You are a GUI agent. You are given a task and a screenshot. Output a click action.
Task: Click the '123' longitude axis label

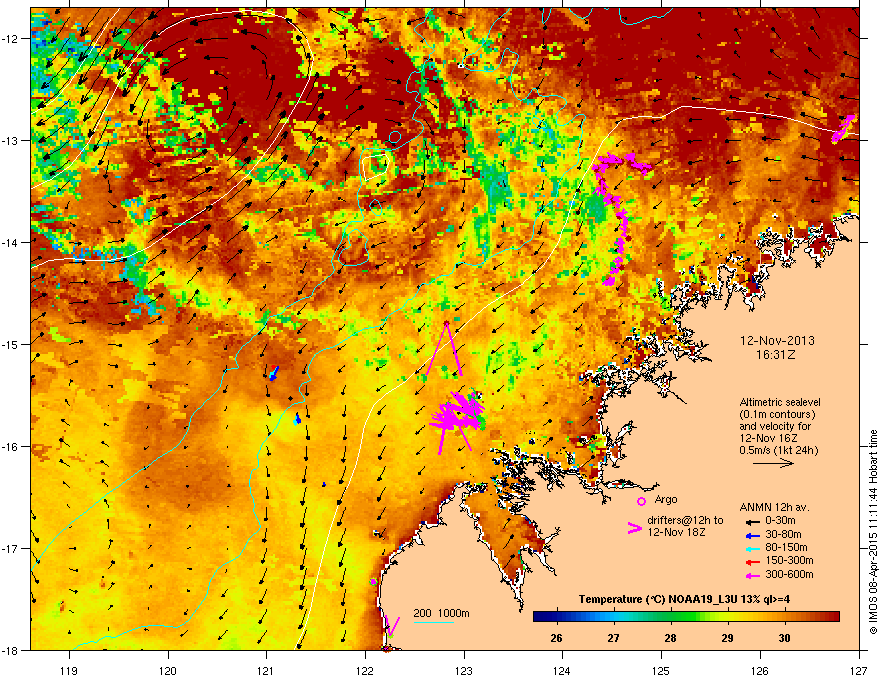(464, 670)
